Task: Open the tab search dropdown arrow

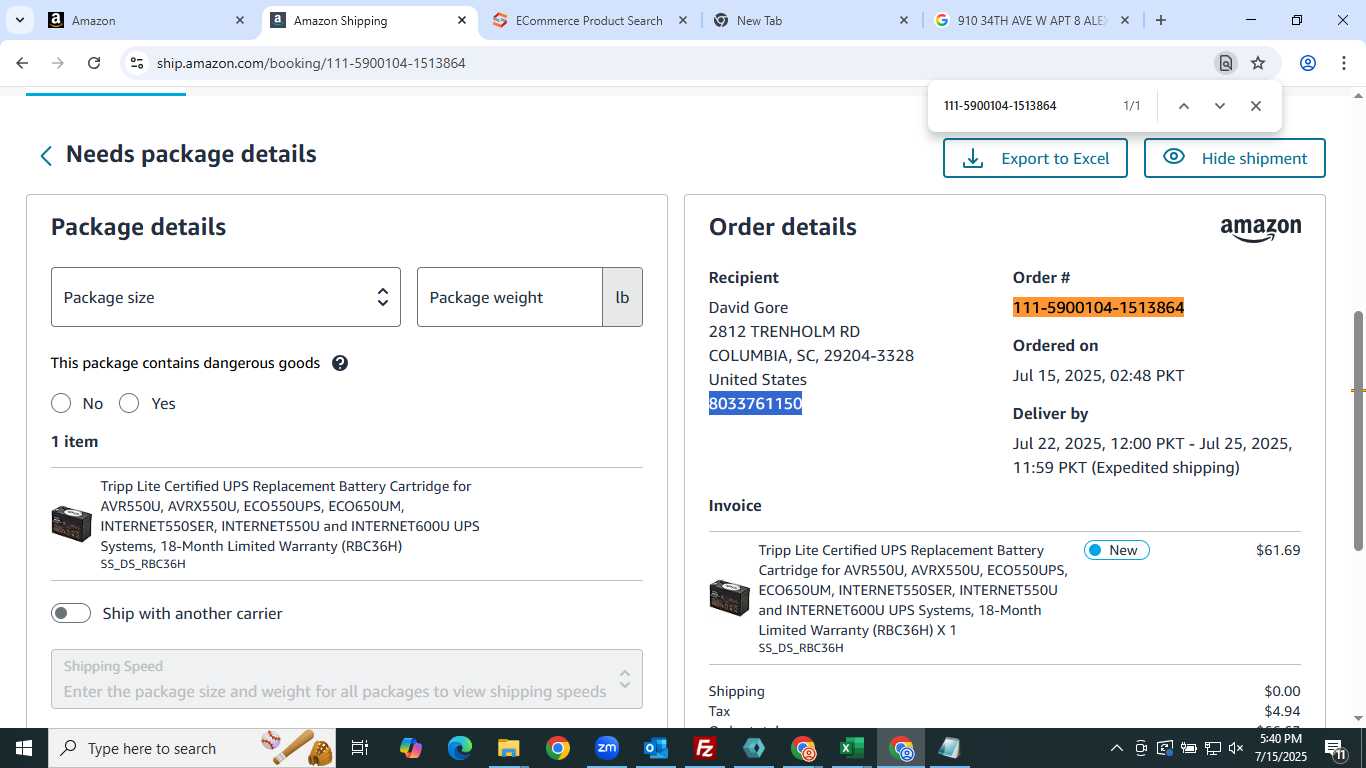Action: tap(19, 20)
